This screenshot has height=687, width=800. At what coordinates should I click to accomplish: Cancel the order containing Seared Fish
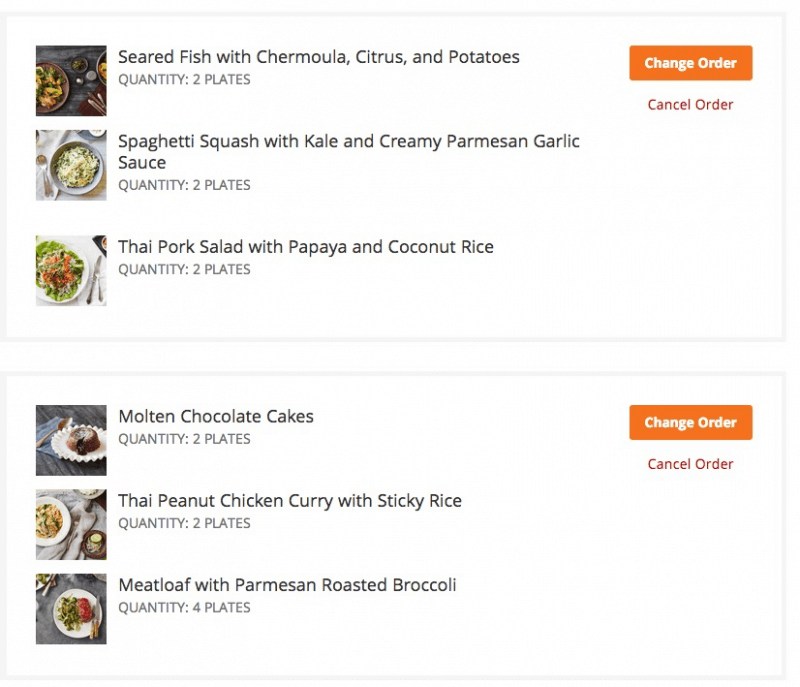coord(690,105)
